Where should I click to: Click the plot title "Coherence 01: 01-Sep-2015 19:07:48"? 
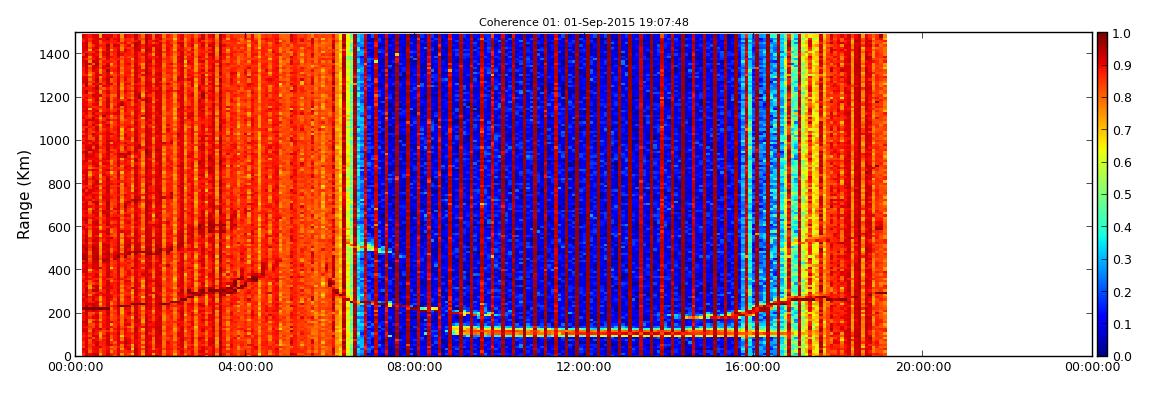584,23
